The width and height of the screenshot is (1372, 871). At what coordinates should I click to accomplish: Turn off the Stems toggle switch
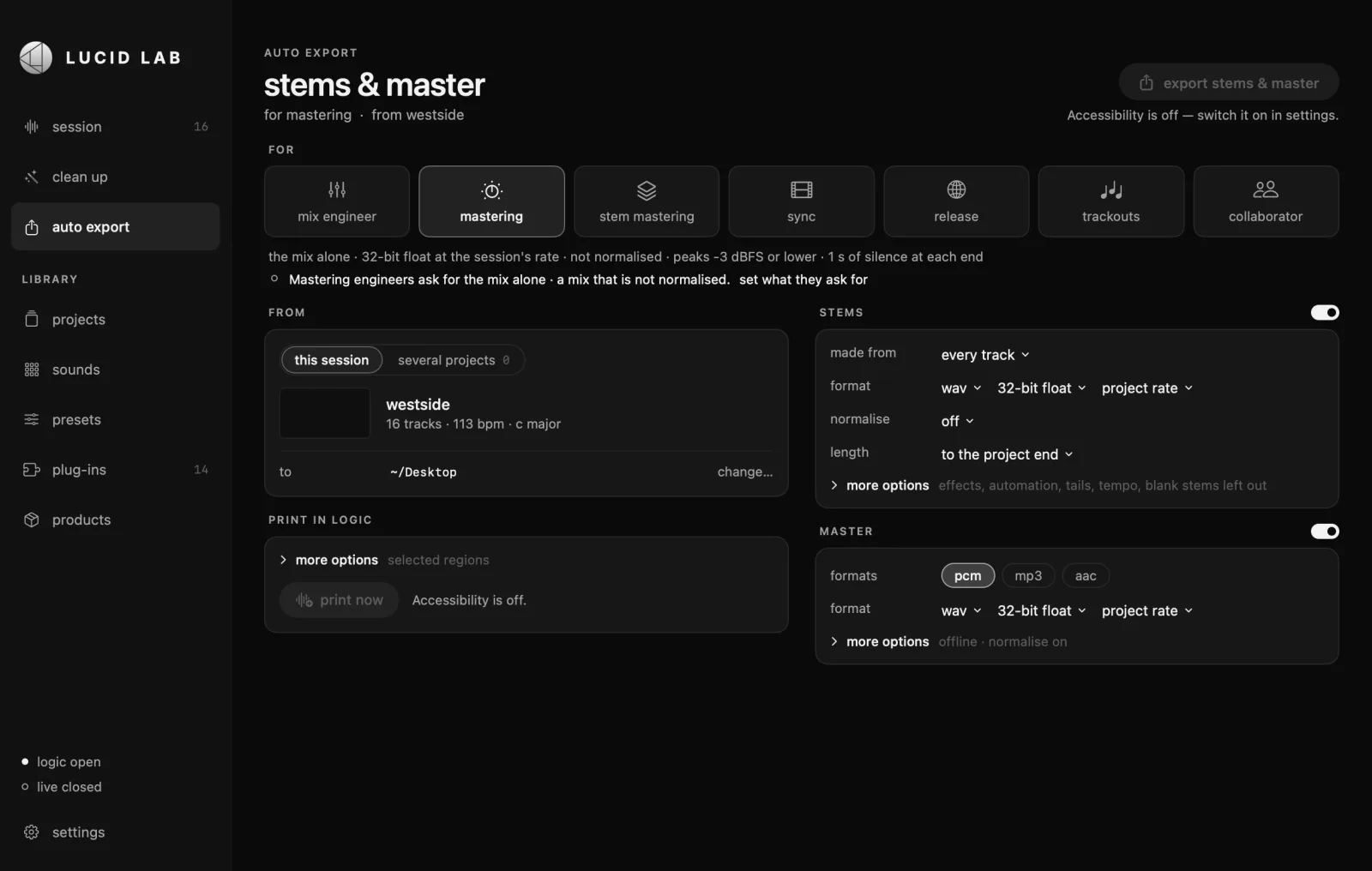tap(1325, 313)
